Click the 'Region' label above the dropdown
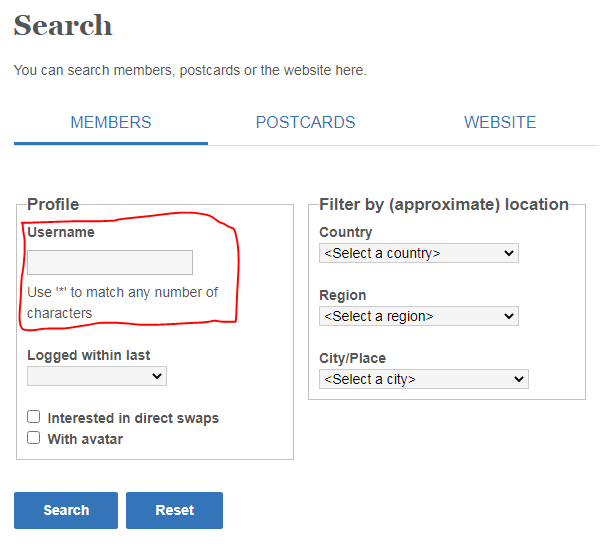The height and width of the screenshot is (558, 612). click(x=343, y=295)
